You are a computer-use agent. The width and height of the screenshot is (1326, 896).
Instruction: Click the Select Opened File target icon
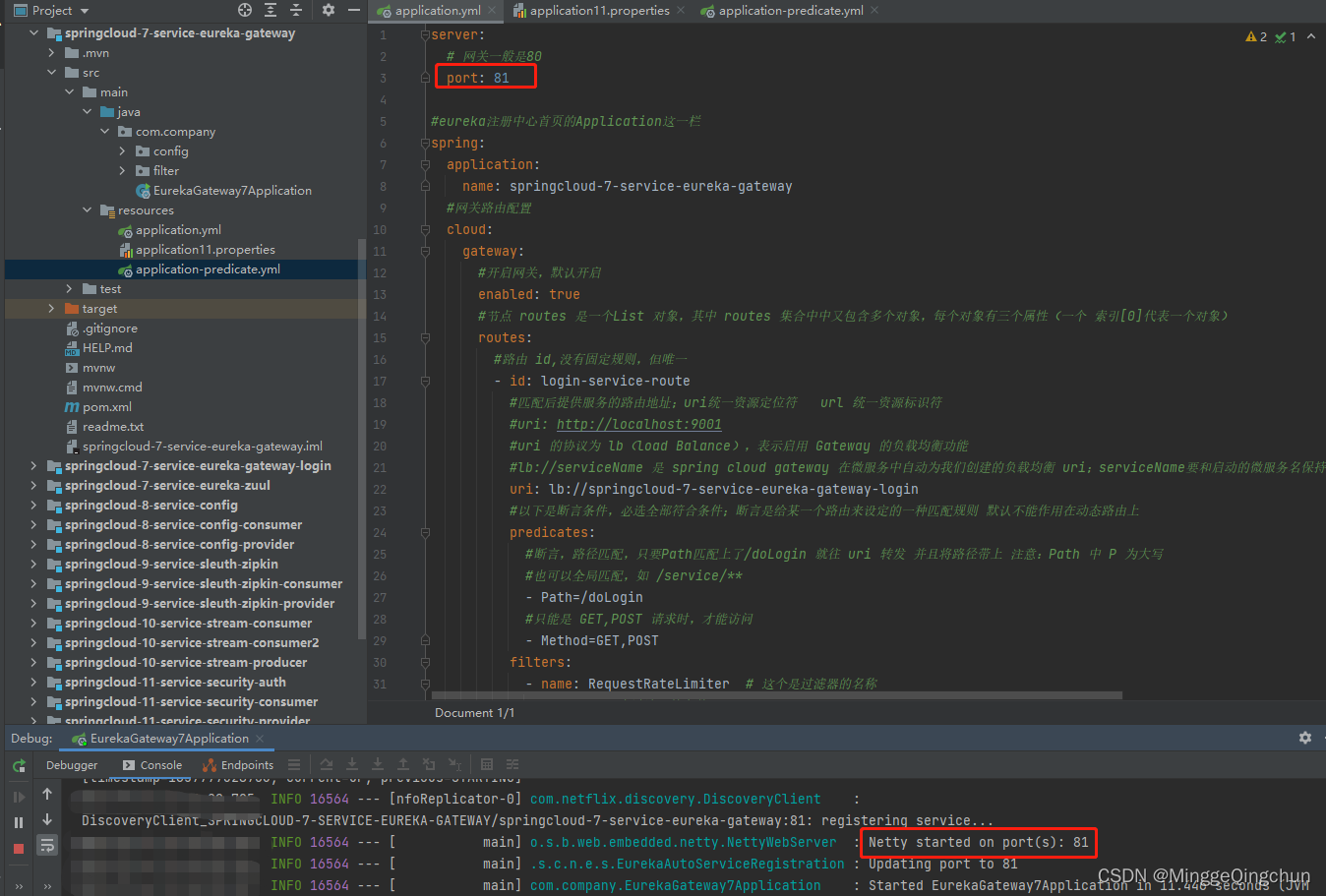[x=245, y=10]
